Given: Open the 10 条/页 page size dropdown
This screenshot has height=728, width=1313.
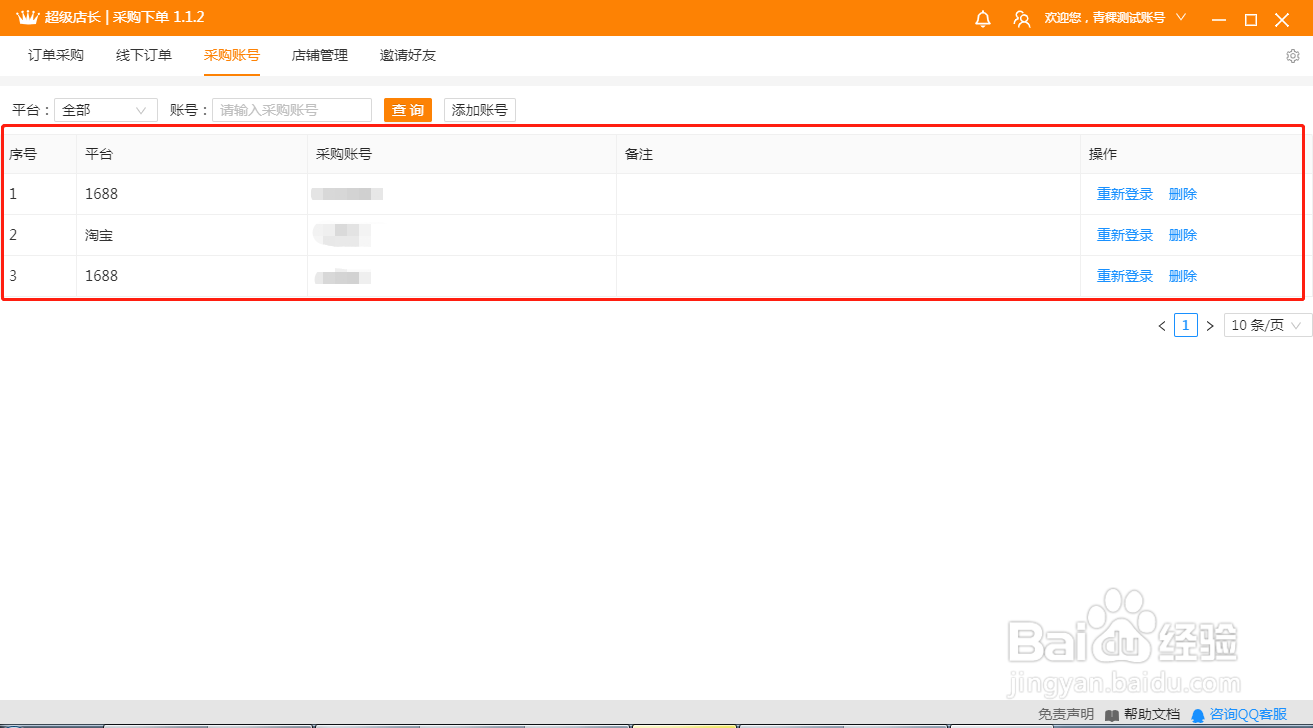Looking at the screenshot, I should pyautogui.click(x=1268, y=325).
